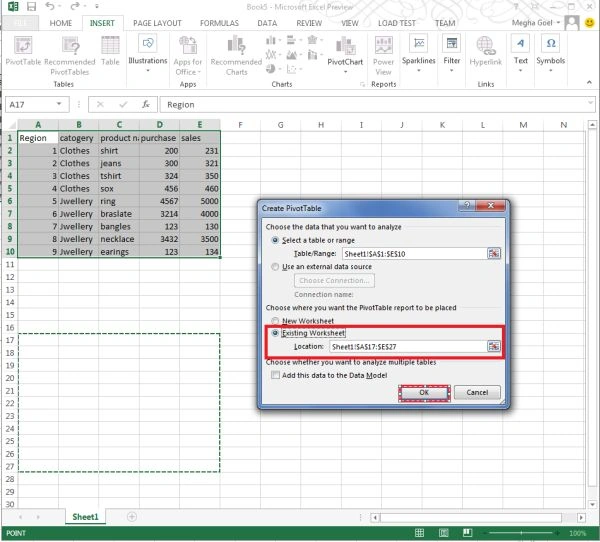The height and width of the screenshot is (542, 600).
Task: Expand the Name Box dropdown arrow
Action: pyautogui.click(x=59, y=104)
